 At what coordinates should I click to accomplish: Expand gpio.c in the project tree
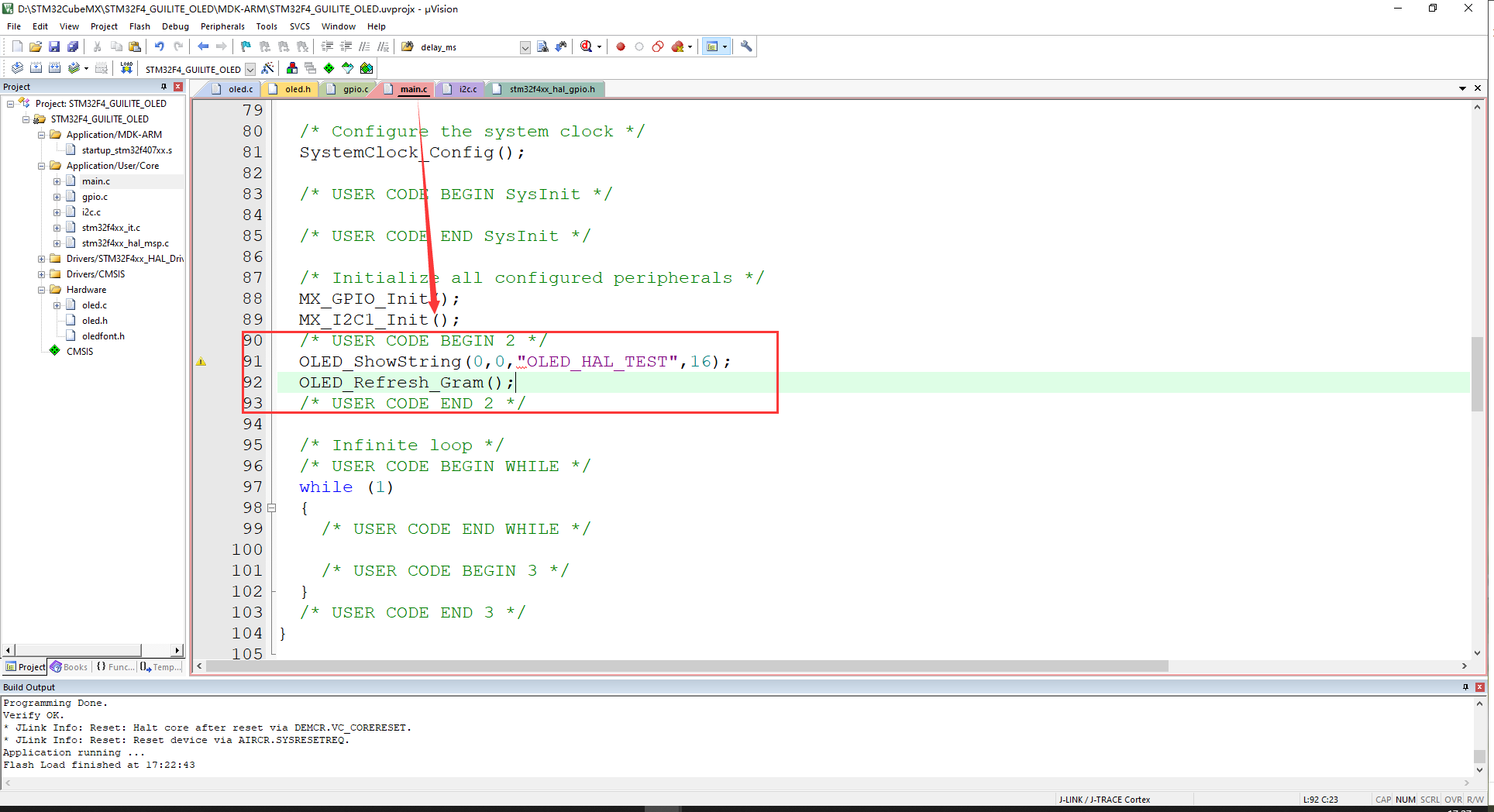tap(56, 196)
